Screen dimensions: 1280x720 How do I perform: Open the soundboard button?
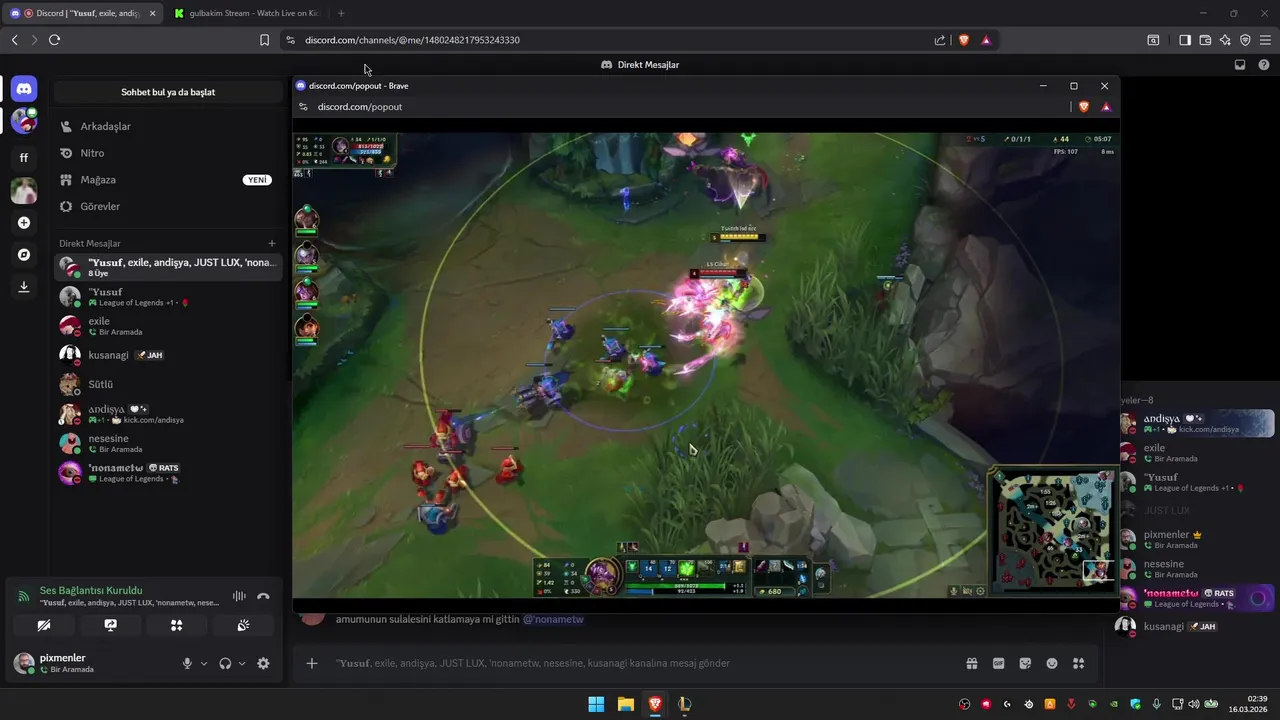pyautogui.click(x=243, y=625)
